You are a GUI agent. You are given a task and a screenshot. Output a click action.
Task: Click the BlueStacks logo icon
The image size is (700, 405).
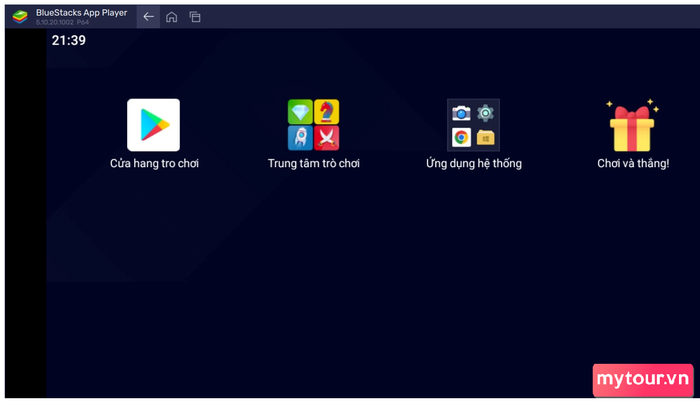(20, 17)
